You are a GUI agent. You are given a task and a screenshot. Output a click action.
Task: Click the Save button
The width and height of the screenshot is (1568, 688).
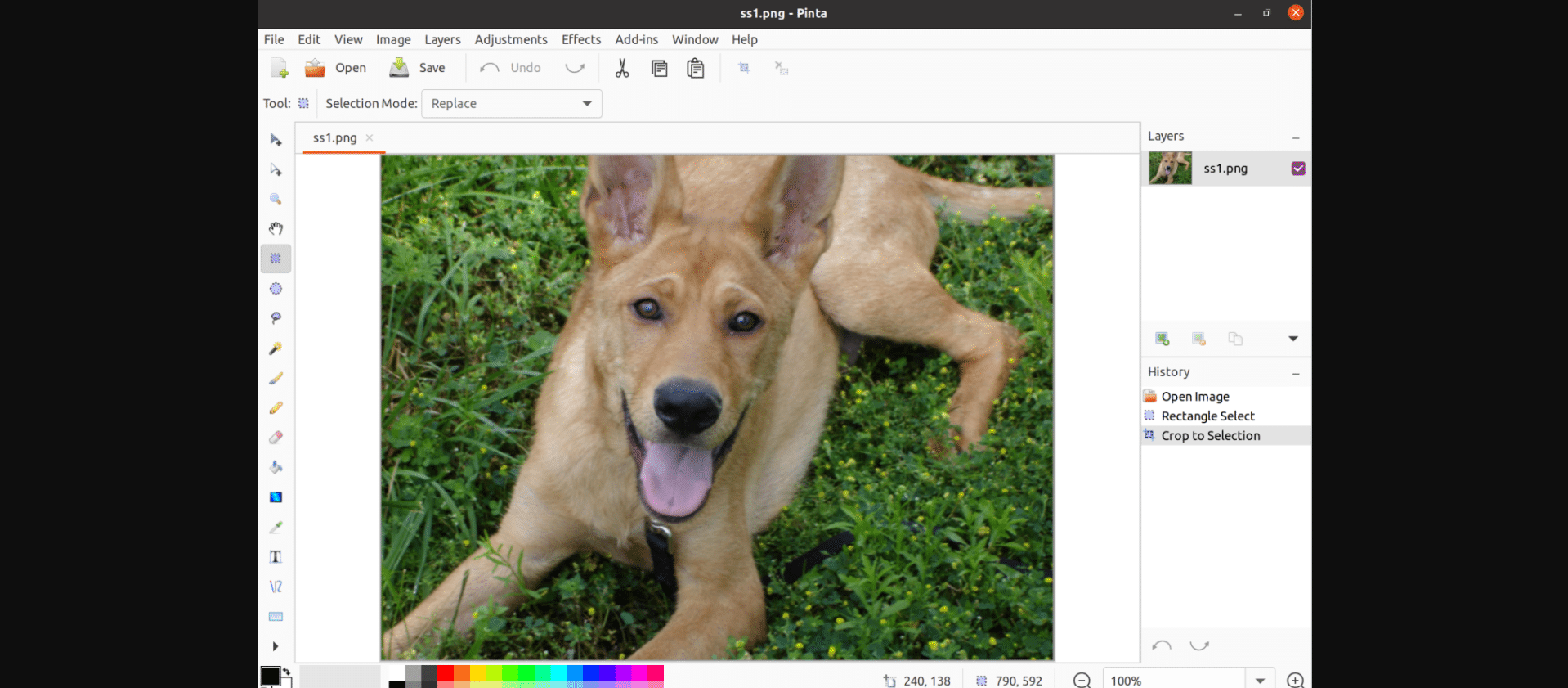point(418,68)
